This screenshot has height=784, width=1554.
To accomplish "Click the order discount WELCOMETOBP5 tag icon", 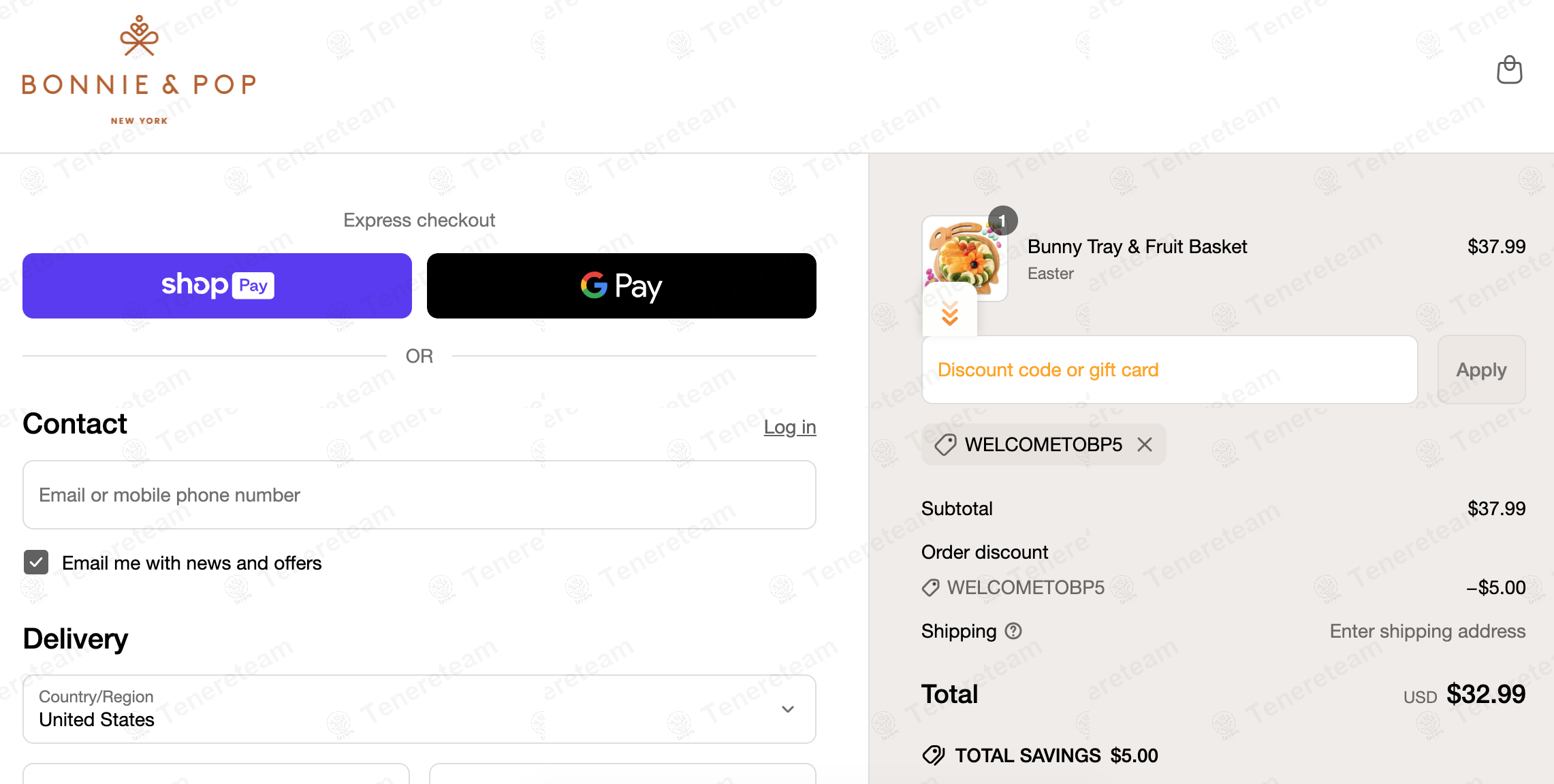I will [x=930, y=587].
